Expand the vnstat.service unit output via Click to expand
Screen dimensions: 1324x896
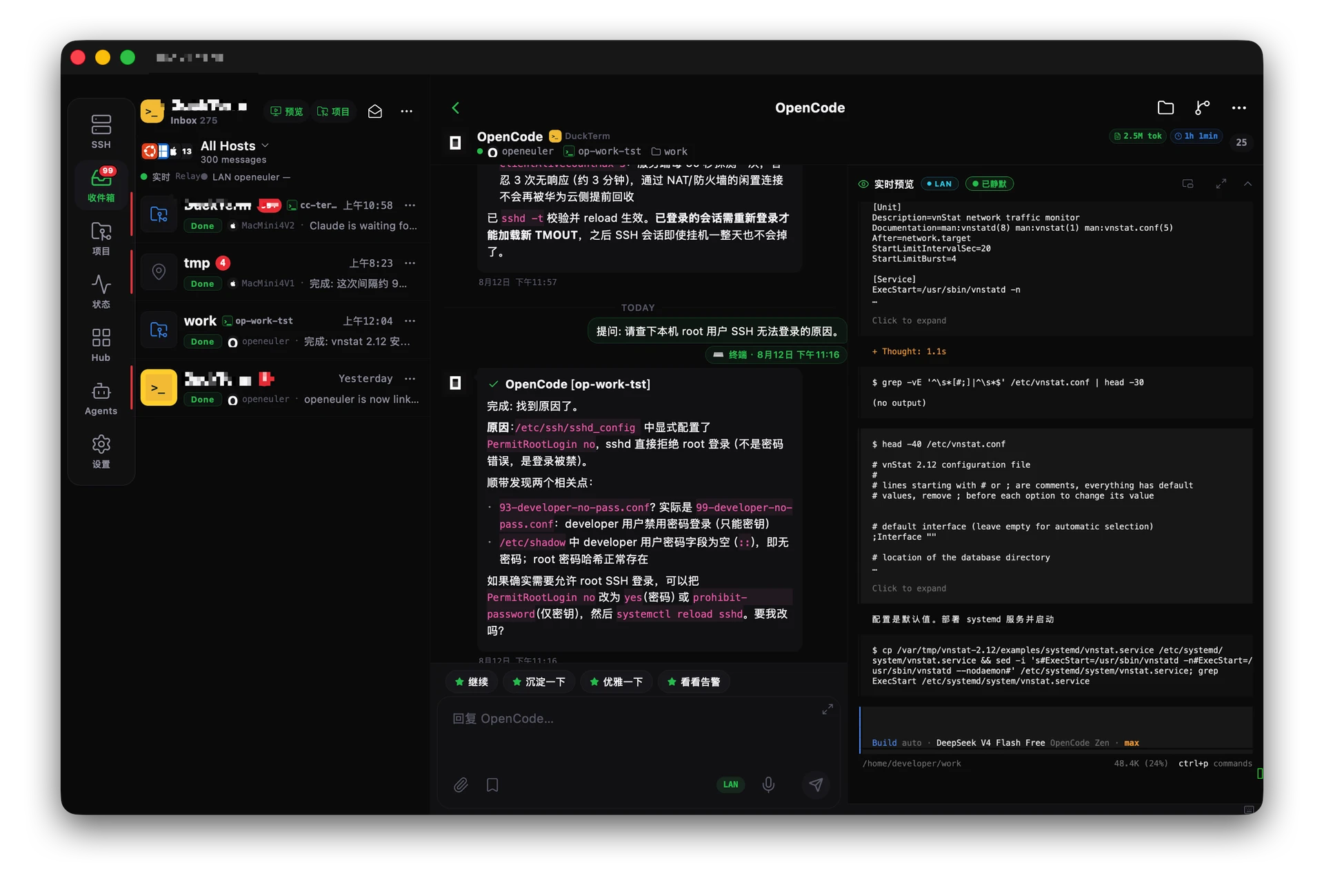coord(909,320)
